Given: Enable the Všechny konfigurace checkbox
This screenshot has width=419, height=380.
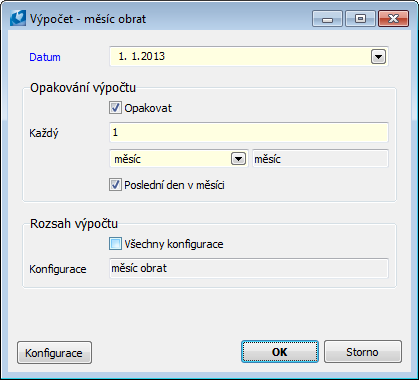Looking at the screenshot, I should pyautogui.click(x=115, y=244).
